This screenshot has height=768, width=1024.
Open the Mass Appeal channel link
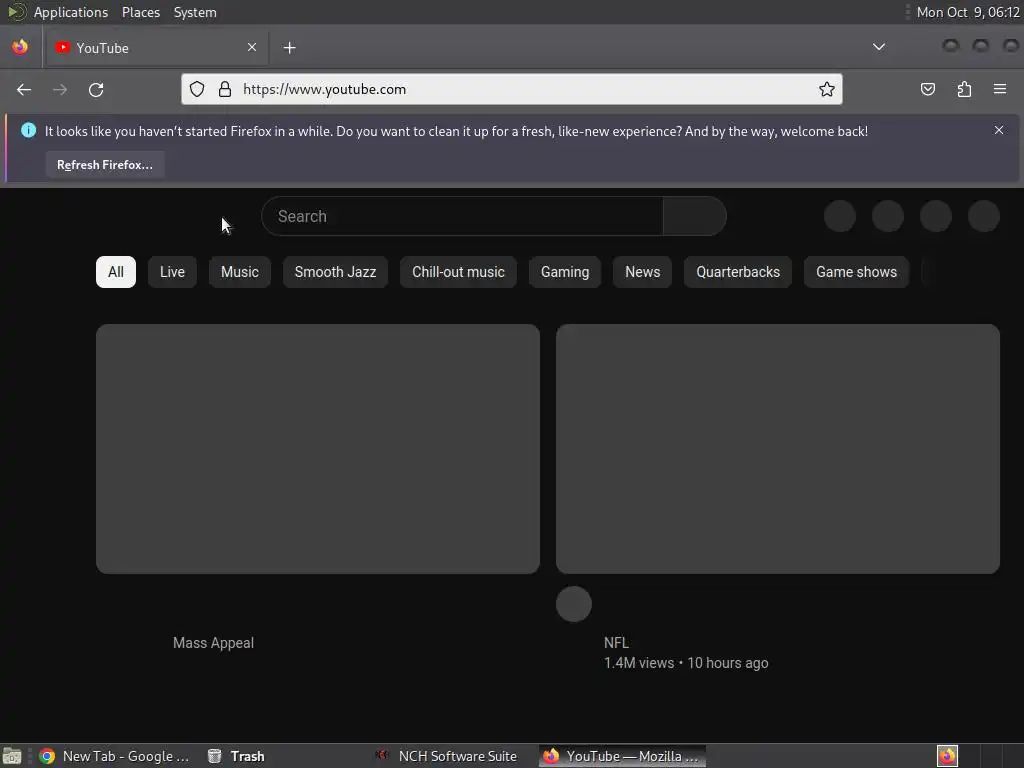(214, 643)
